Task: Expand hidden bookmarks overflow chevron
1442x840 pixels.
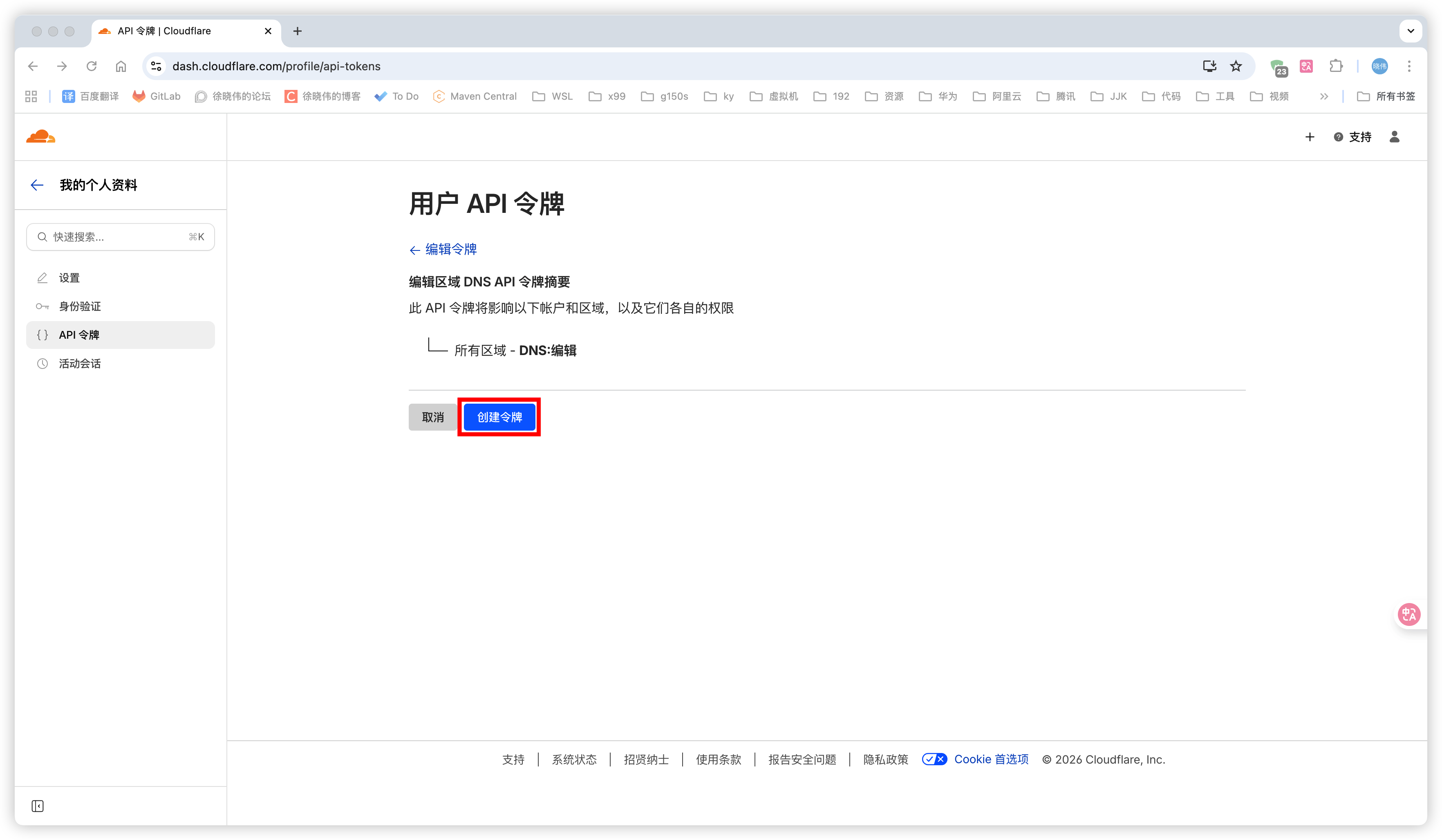Action: point(1323,96)
